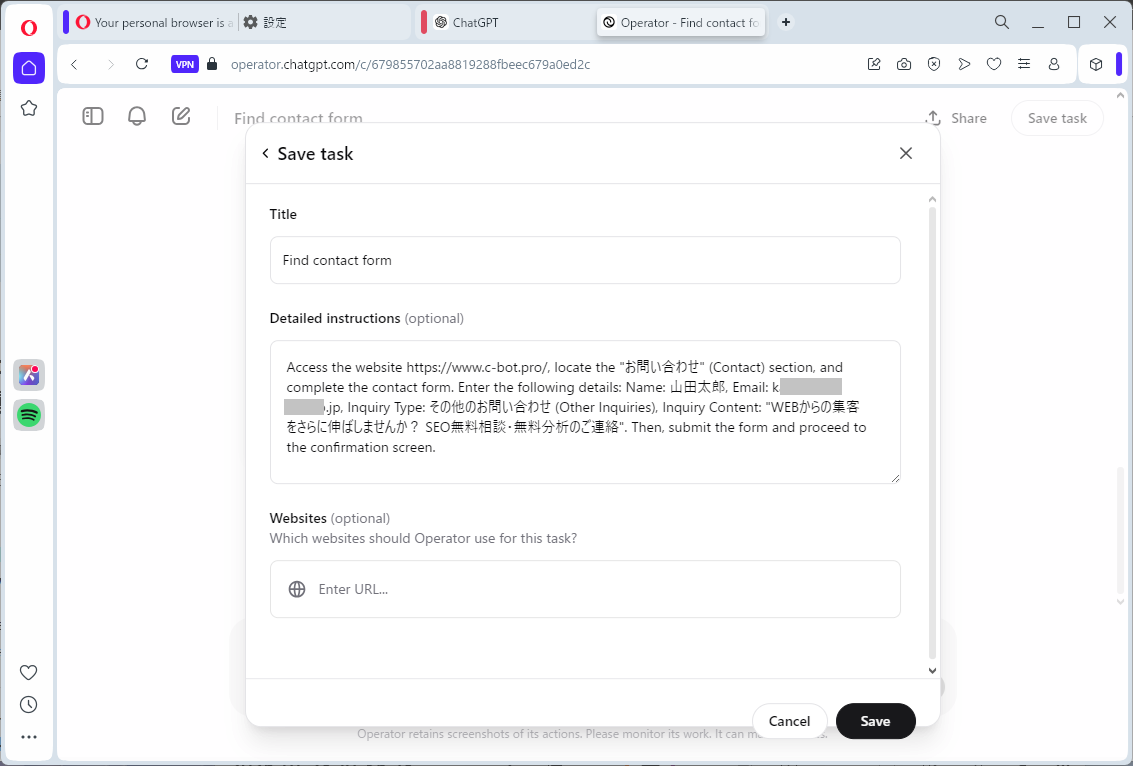Image resolution: width=1133 pixels, height=766 pixels.
Task: Click the black Save button
Action: 875,721
